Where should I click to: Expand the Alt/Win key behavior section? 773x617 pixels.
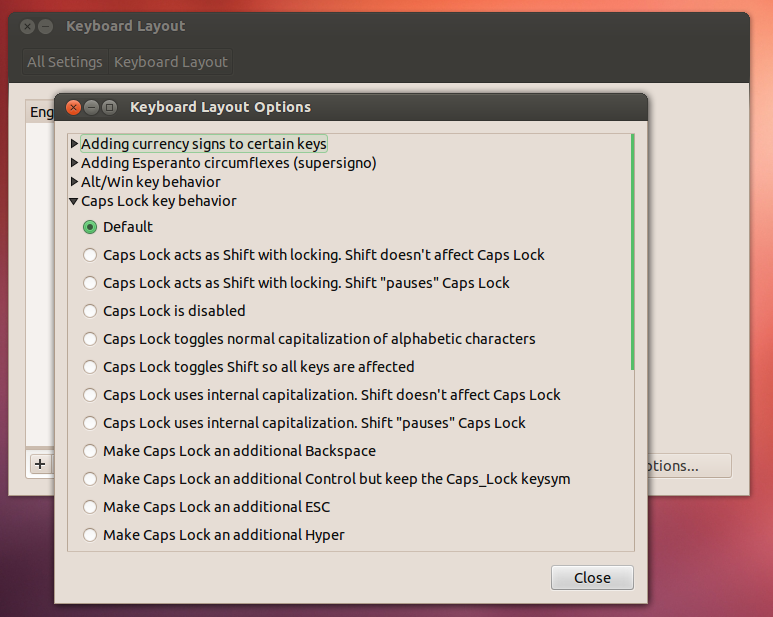[75, 182]
